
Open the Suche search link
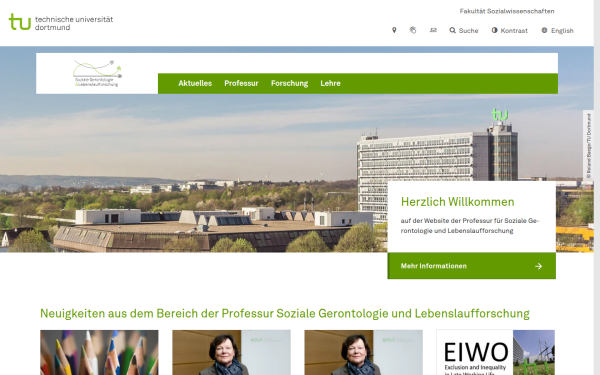464,31
